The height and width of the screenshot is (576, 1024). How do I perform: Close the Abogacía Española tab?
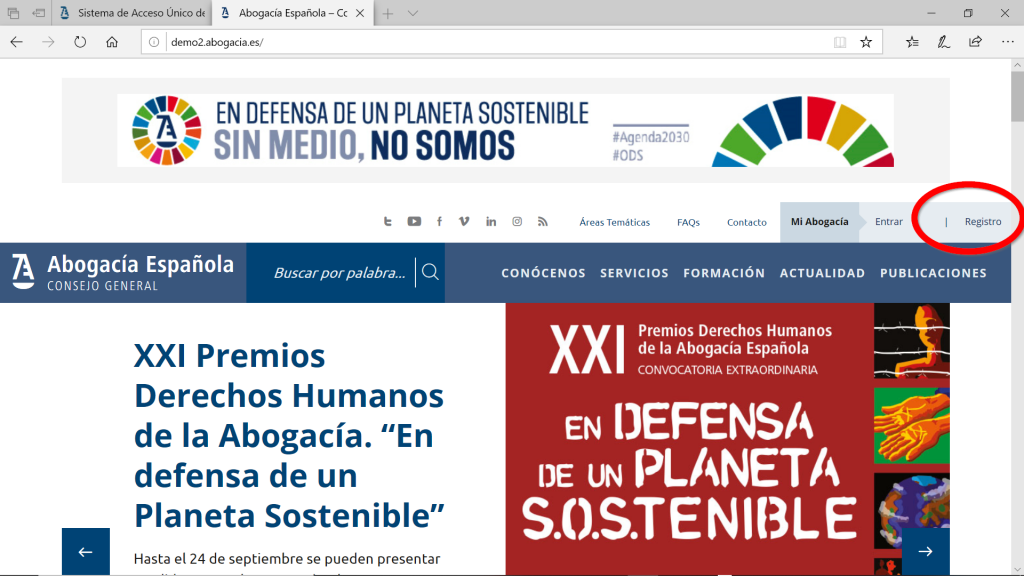point(360,13)
